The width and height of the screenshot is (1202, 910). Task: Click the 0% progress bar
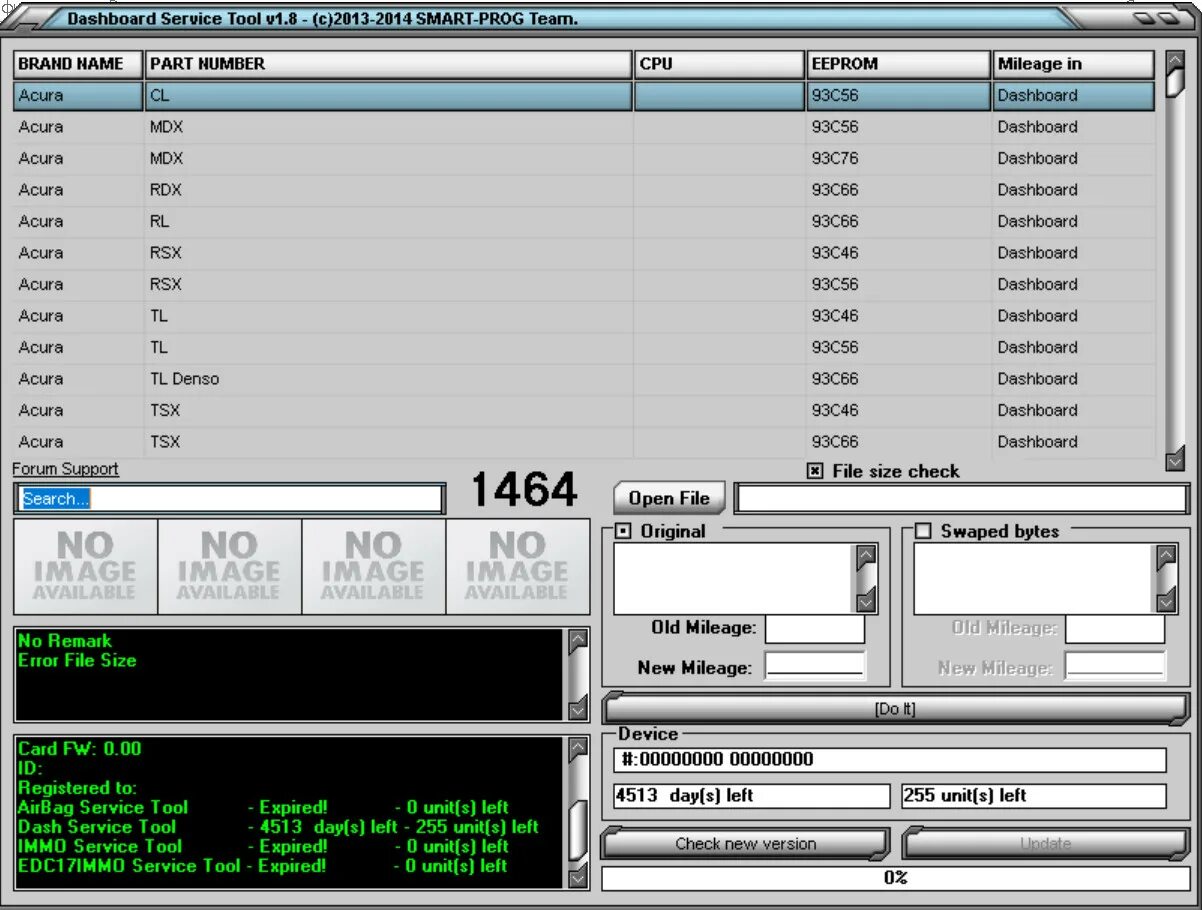[895, 878]
